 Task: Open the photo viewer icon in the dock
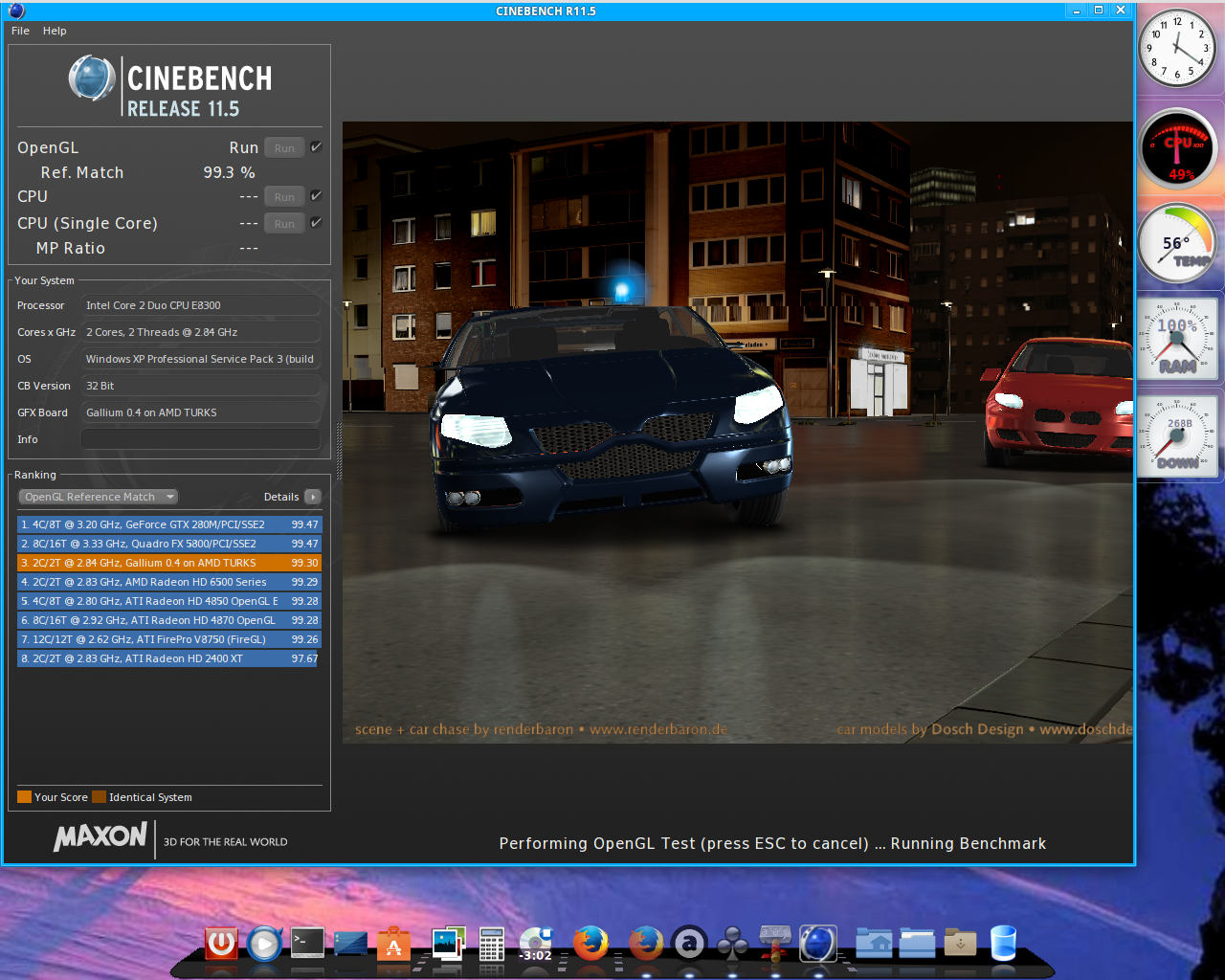pos(448,944)
